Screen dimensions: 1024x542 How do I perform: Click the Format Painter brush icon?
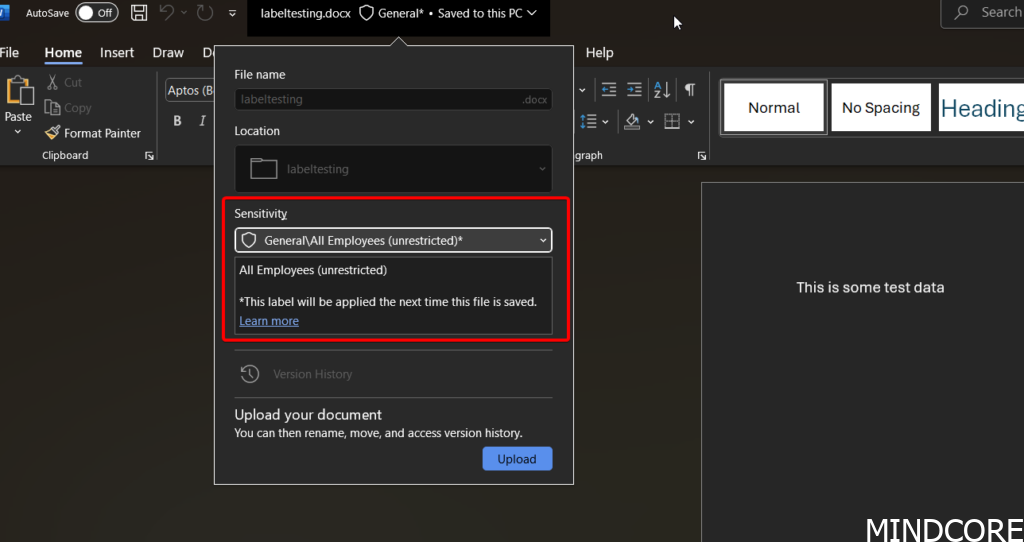(52, 133)
